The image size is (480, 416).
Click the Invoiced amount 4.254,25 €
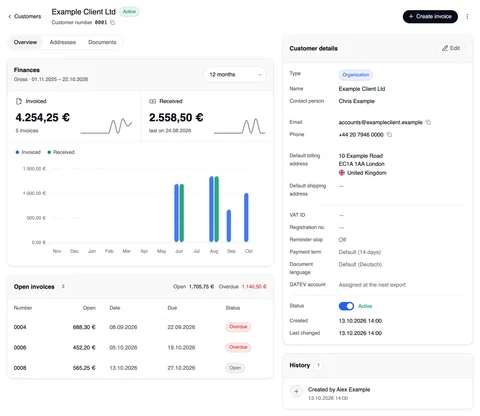click(43, 117)
